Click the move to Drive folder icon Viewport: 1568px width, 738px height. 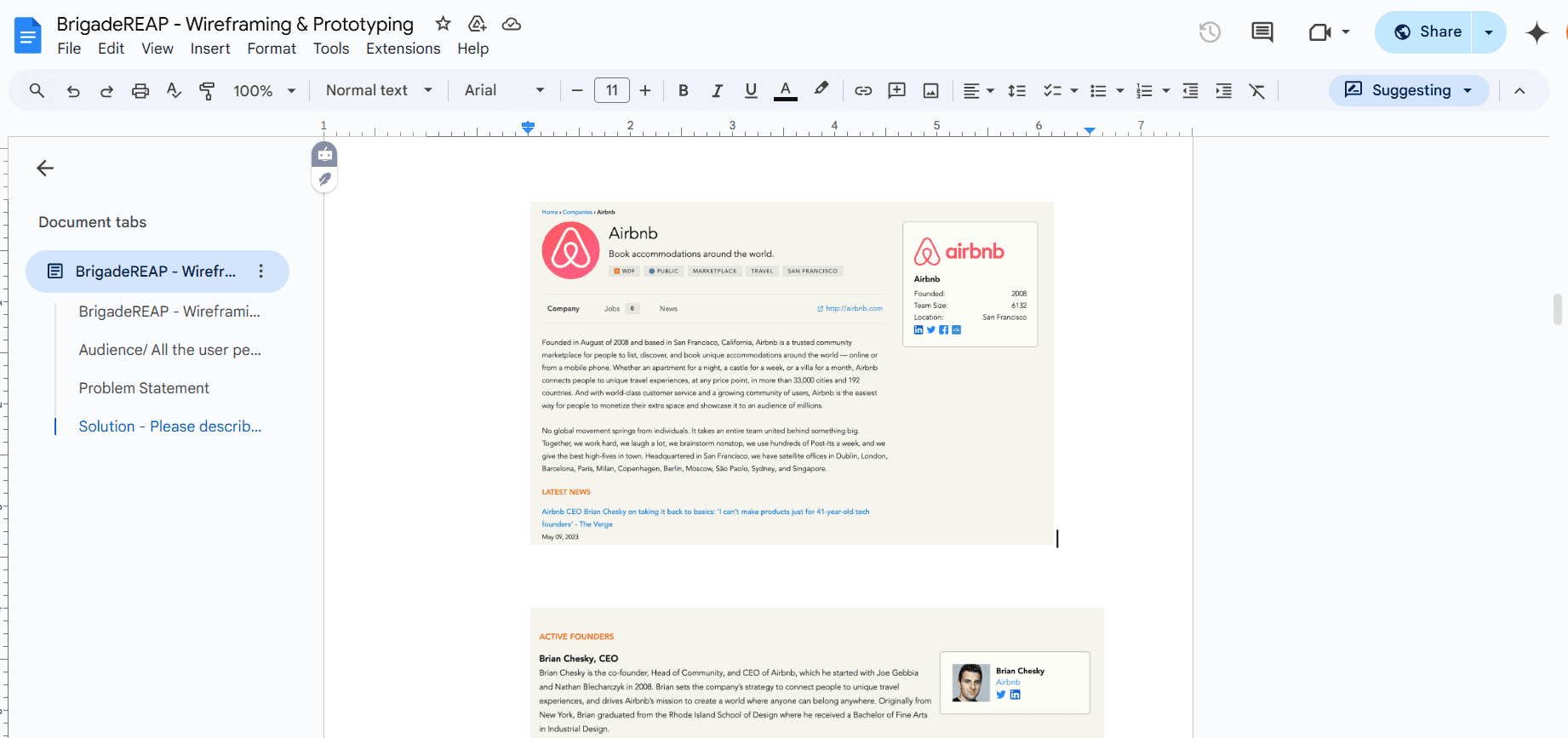click(478, 24)
